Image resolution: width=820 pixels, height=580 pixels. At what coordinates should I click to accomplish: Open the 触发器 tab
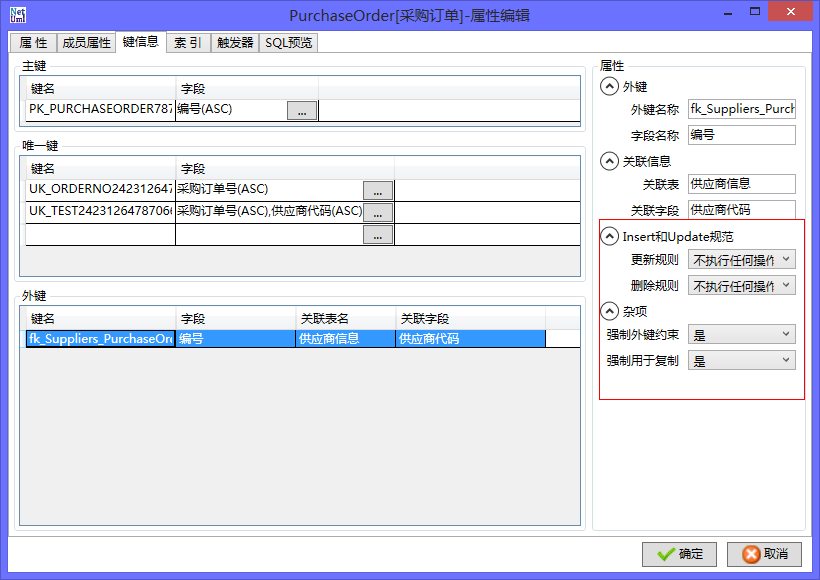click(235, 43)
